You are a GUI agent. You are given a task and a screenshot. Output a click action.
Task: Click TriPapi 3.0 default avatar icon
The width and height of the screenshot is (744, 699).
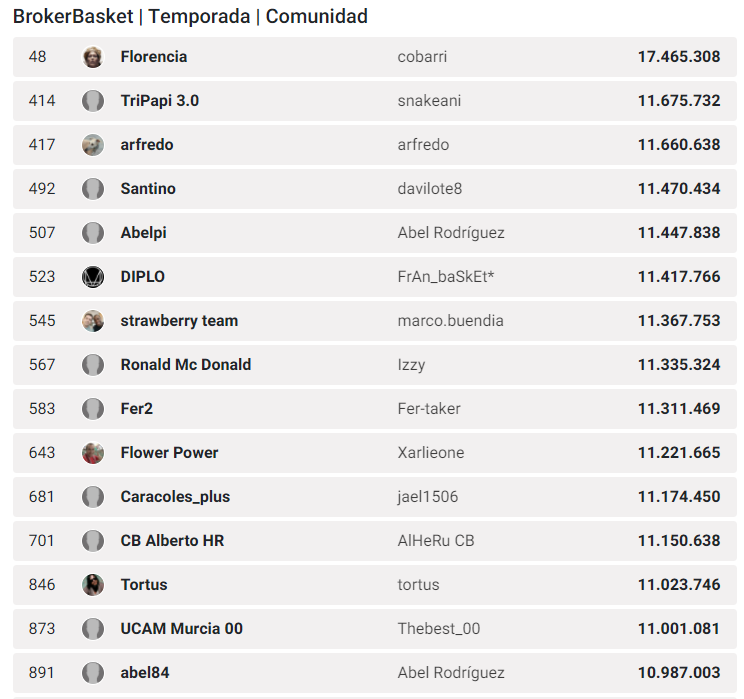[93, 101]
